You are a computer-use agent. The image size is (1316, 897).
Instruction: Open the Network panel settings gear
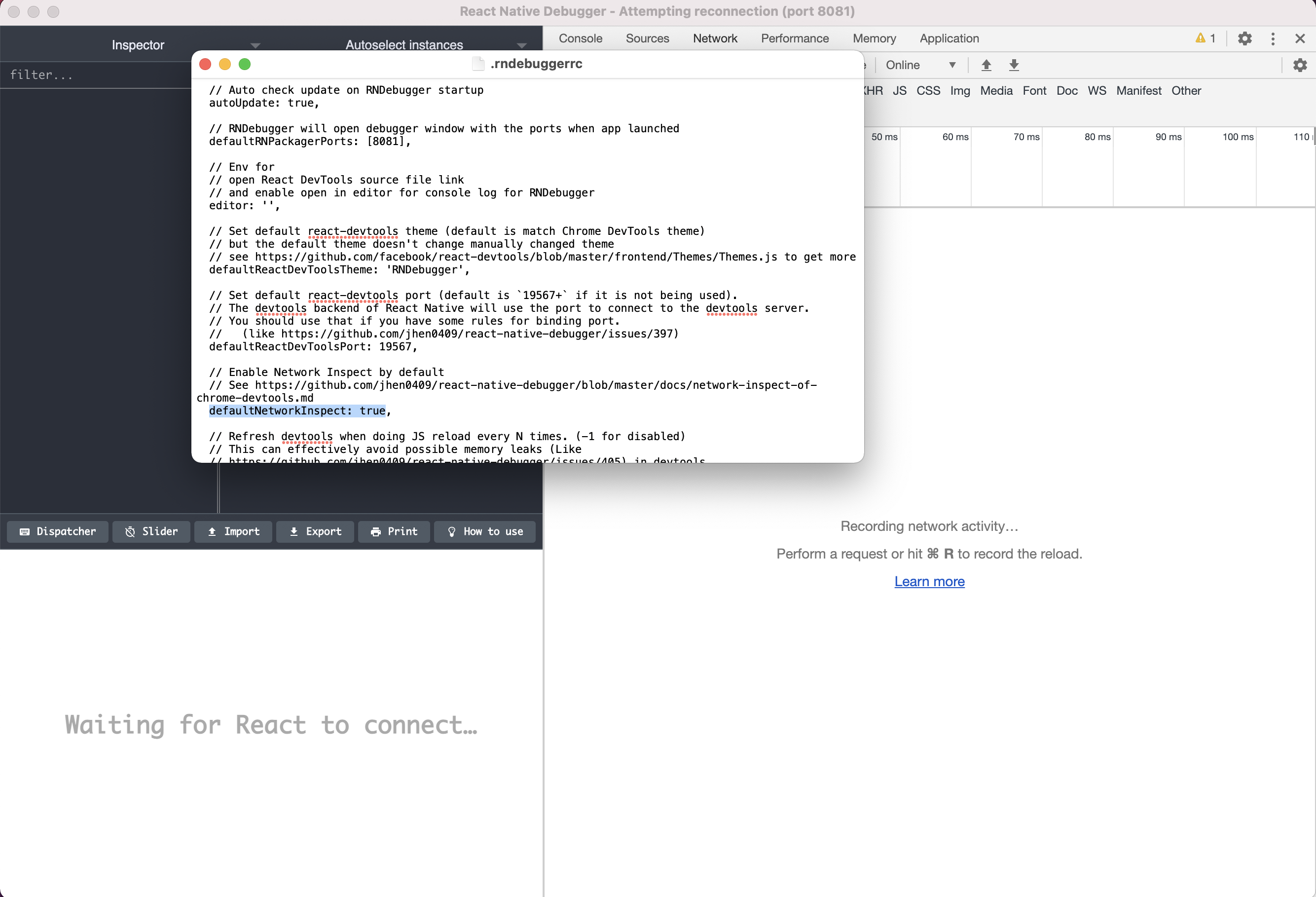1300,65
